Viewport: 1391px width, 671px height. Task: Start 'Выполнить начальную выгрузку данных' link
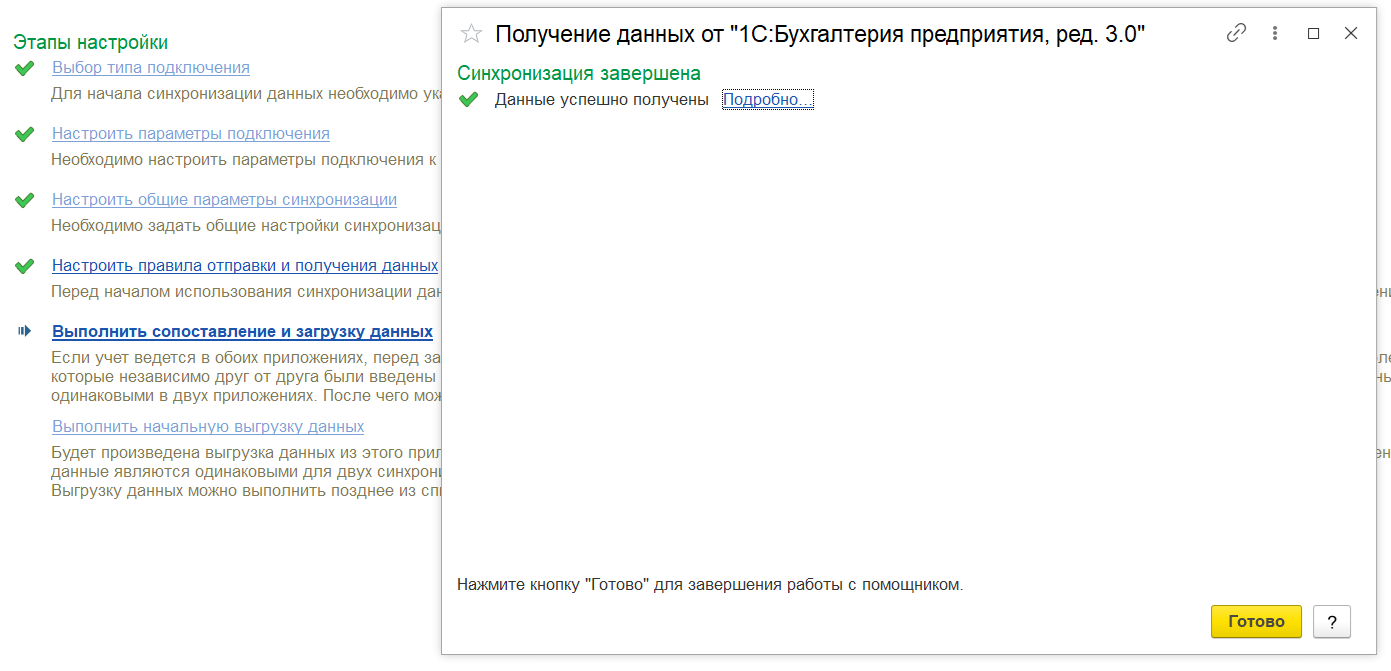pos(208,427)
